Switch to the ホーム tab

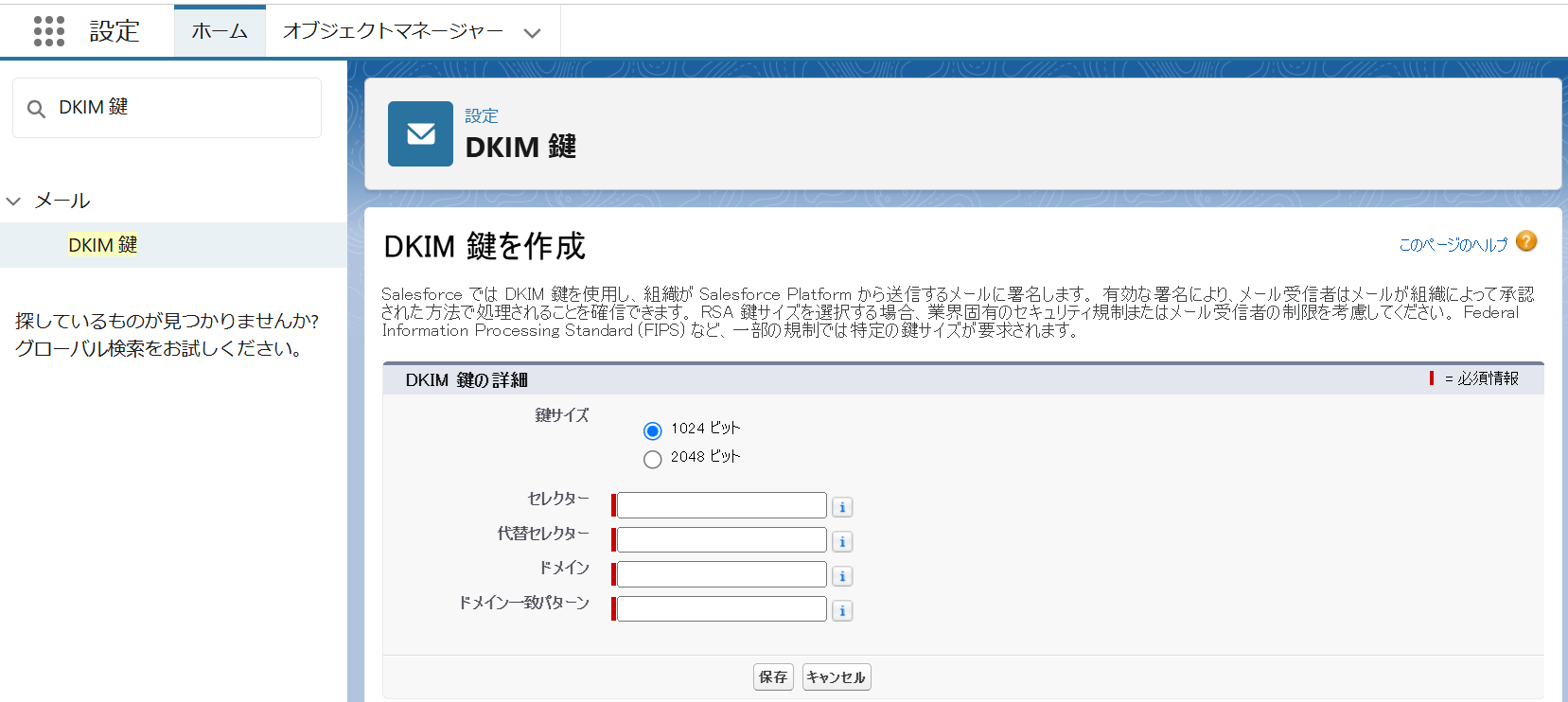pyautogui.click(x=220, y=31)
